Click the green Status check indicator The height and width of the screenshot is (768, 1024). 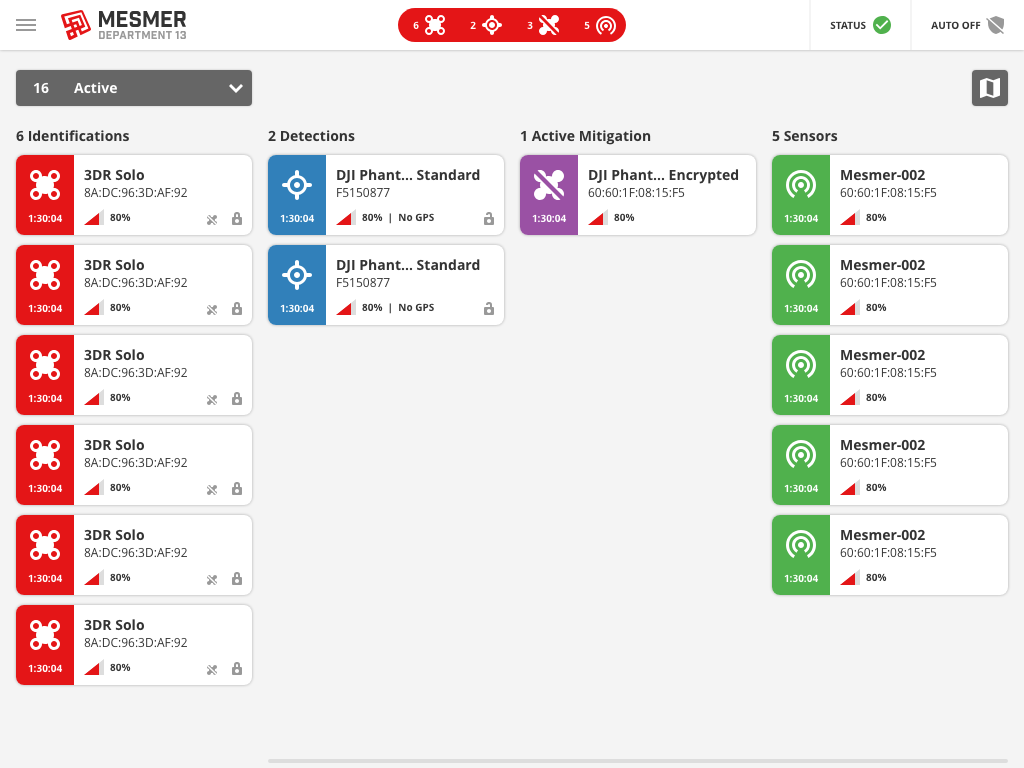[881, 25]
